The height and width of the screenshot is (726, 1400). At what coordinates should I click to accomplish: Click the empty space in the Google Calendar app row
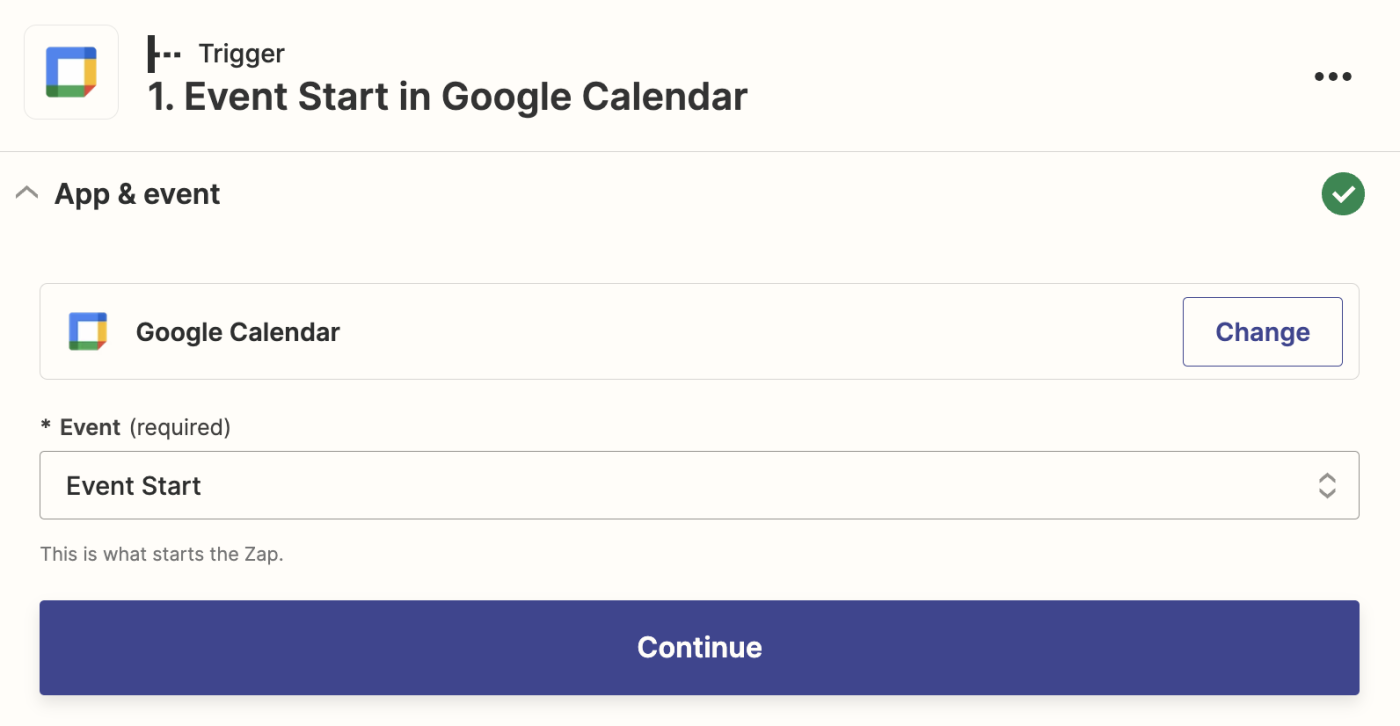click(760, 332)
